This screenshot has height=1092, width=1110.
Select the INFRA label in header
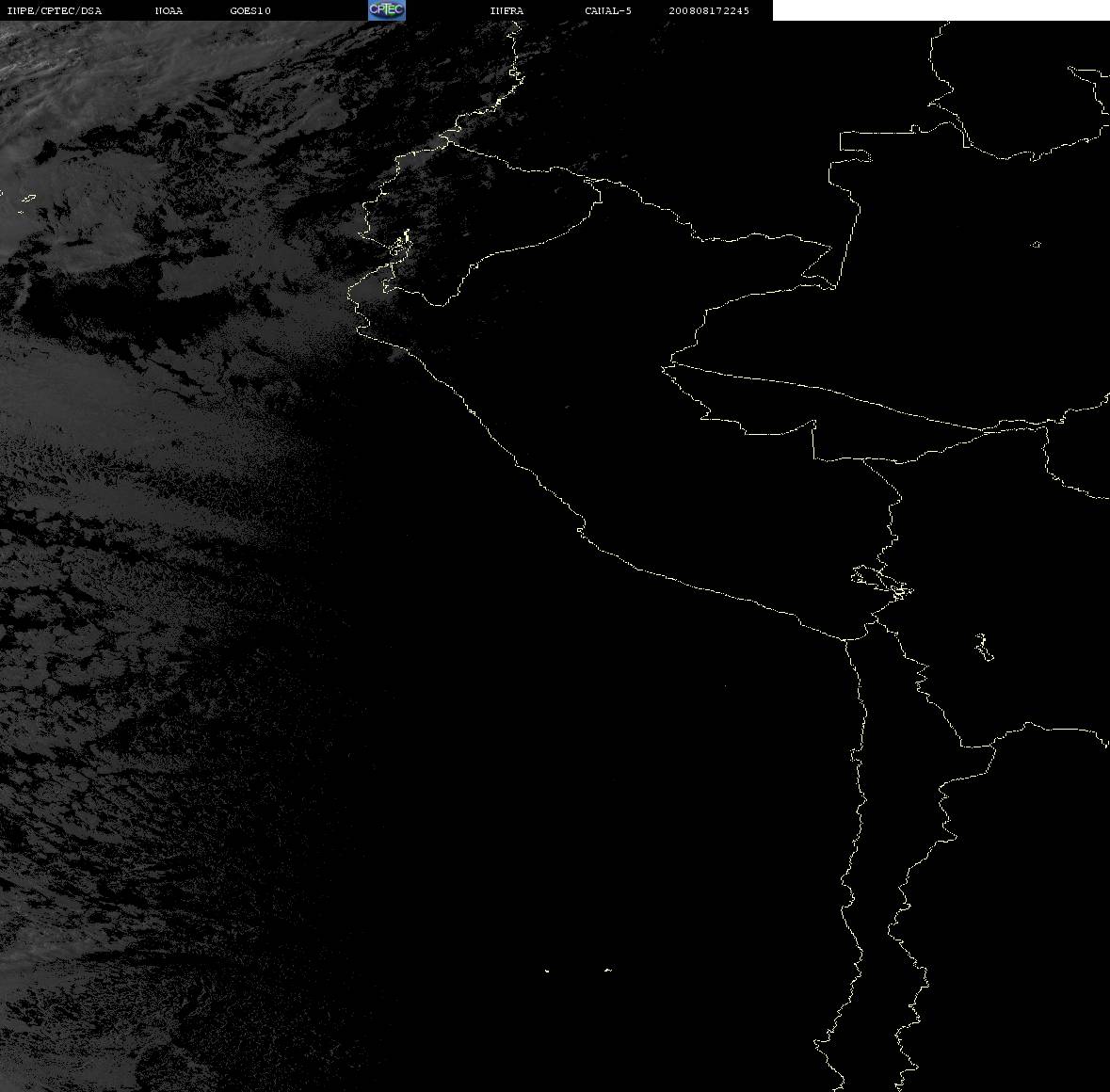507,10
